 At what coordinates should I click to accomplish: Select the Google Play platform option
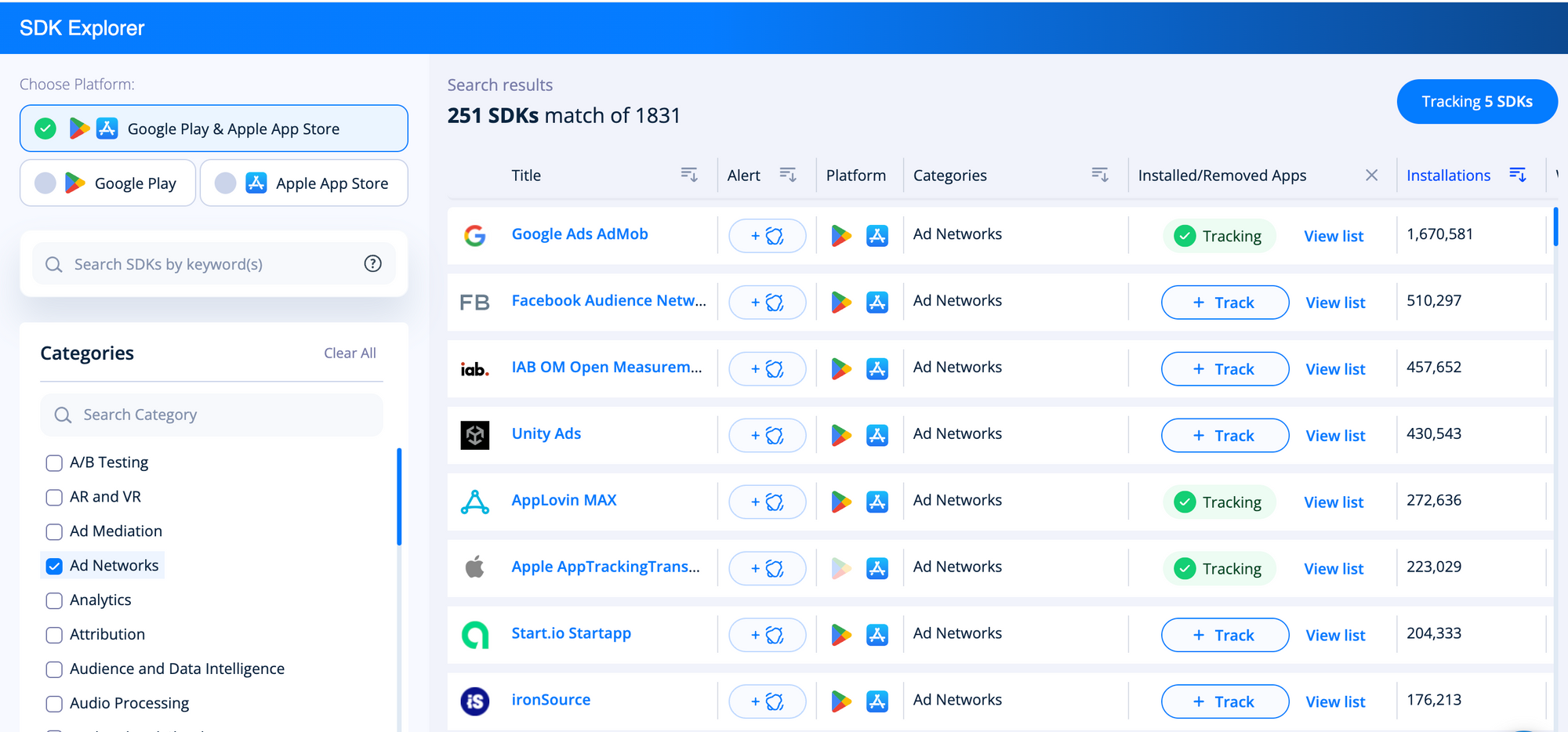tap(107, 183)
